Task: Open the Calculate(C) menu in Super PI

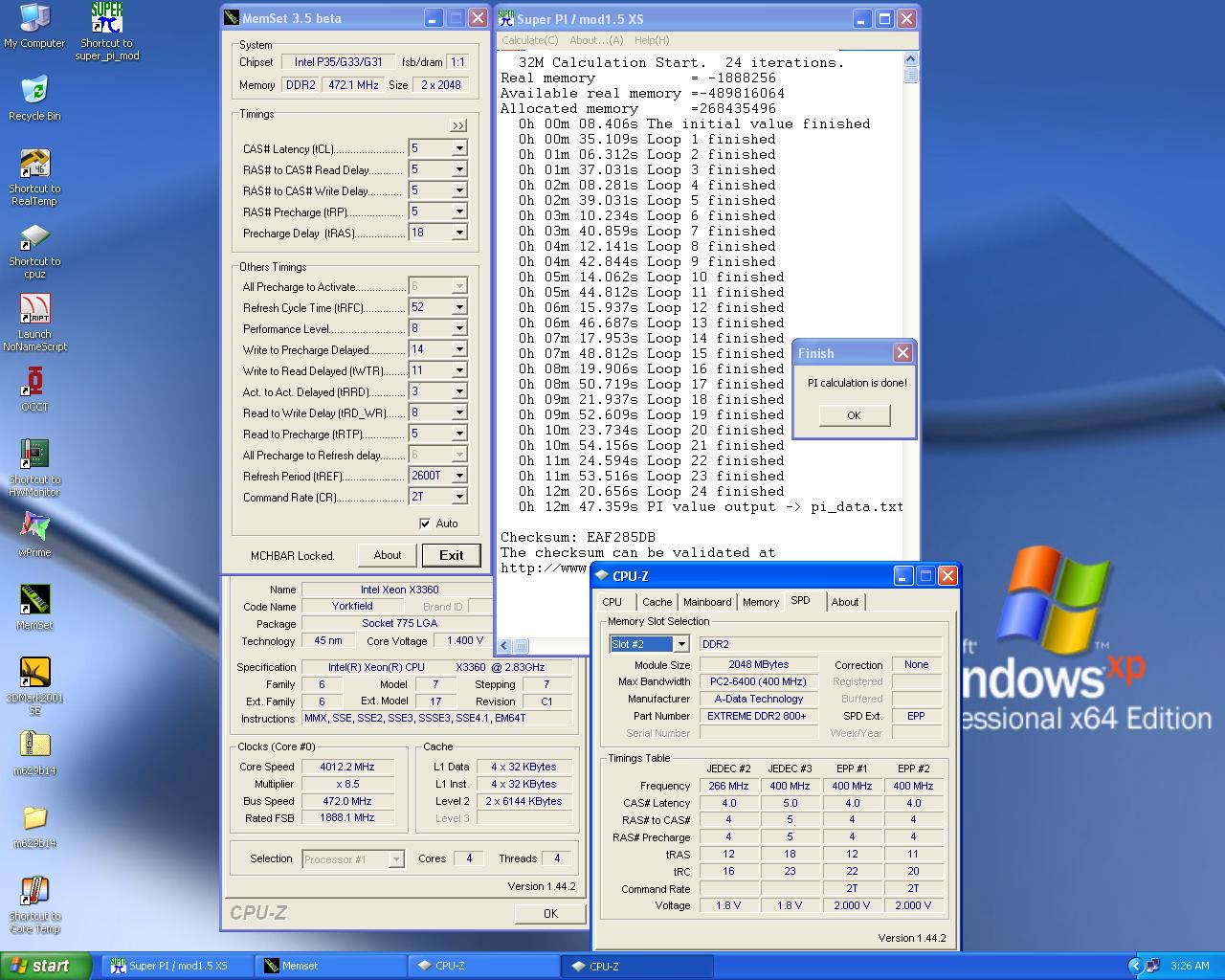Action: point(530,40)
